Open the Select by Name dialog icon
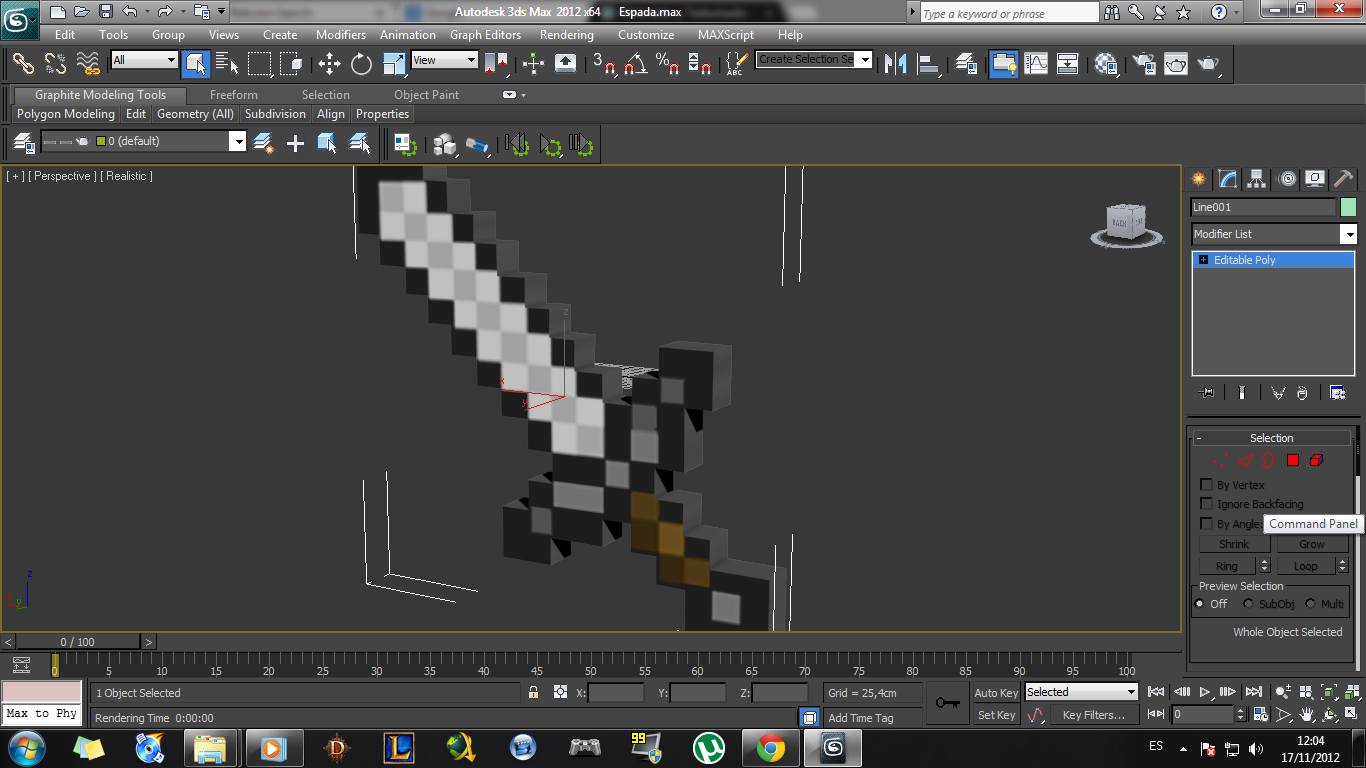Viewport: 1366px width, 768px height. coord(227,63)
